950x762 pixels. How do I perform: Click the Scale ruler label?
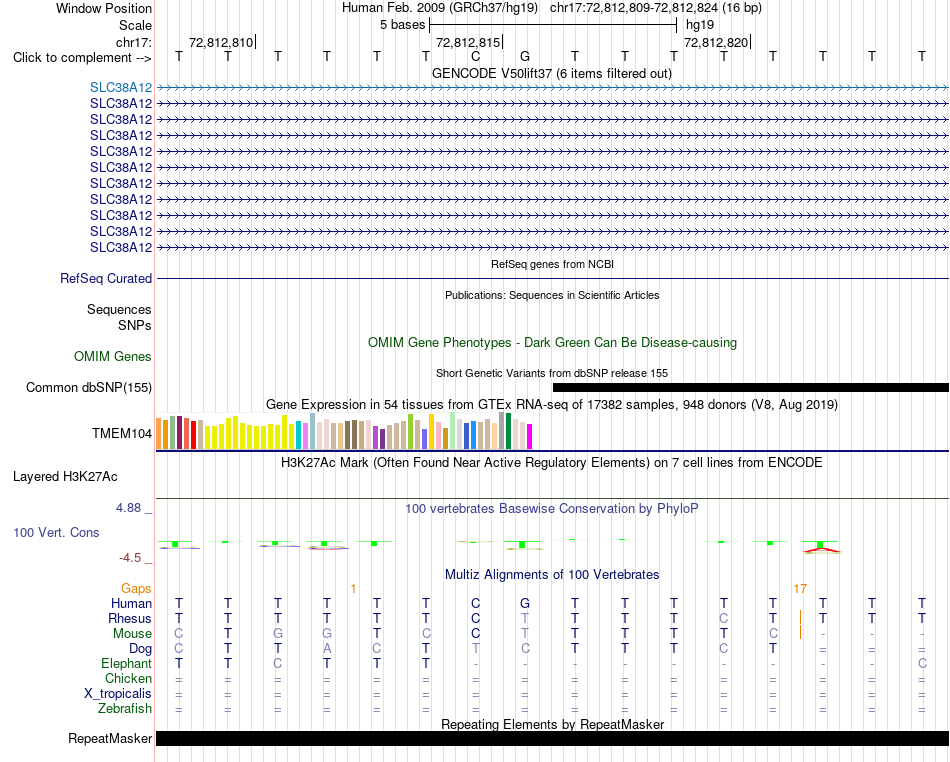click(x=135, y=25)
